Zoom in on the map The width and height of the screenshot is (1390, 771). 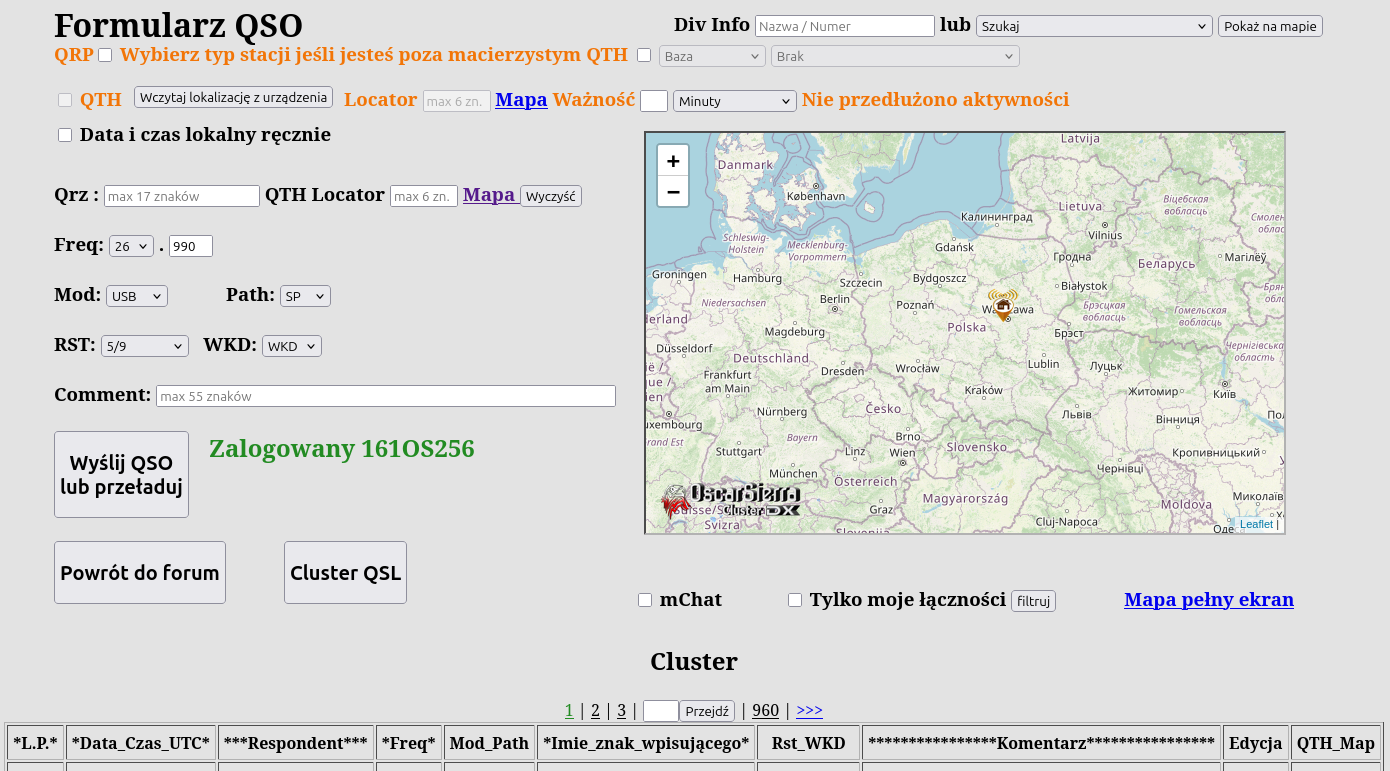(x=673, y=161)
